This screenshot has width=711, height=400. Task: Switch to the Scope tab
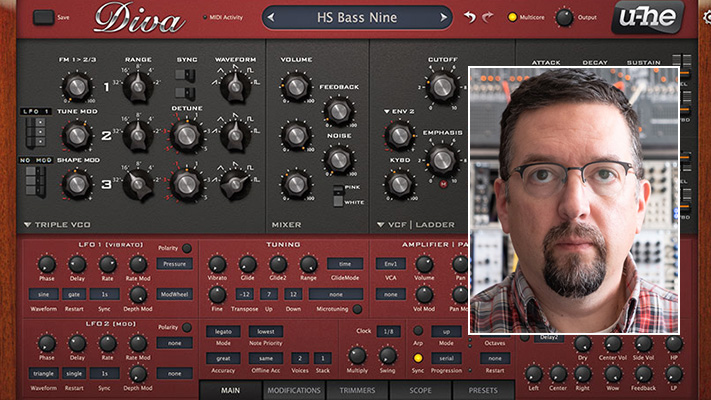421,390
